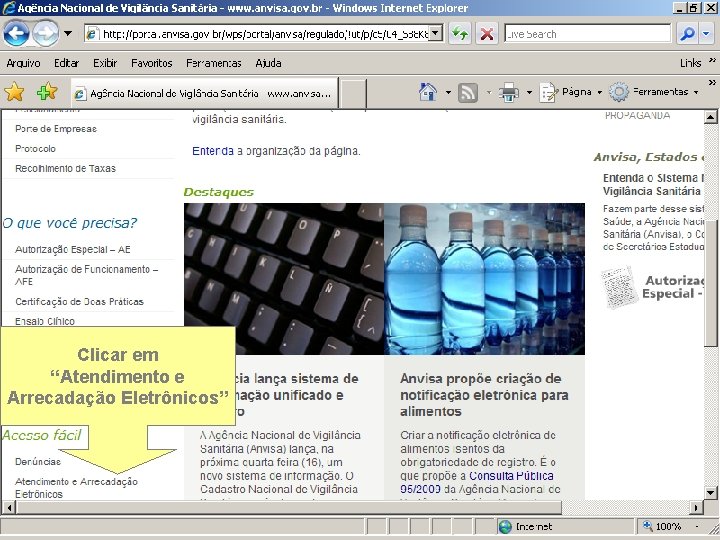The width and height of the screenshot is (720, 540).
Task: Click the red Stop loading icon
Action: point(487,34)
